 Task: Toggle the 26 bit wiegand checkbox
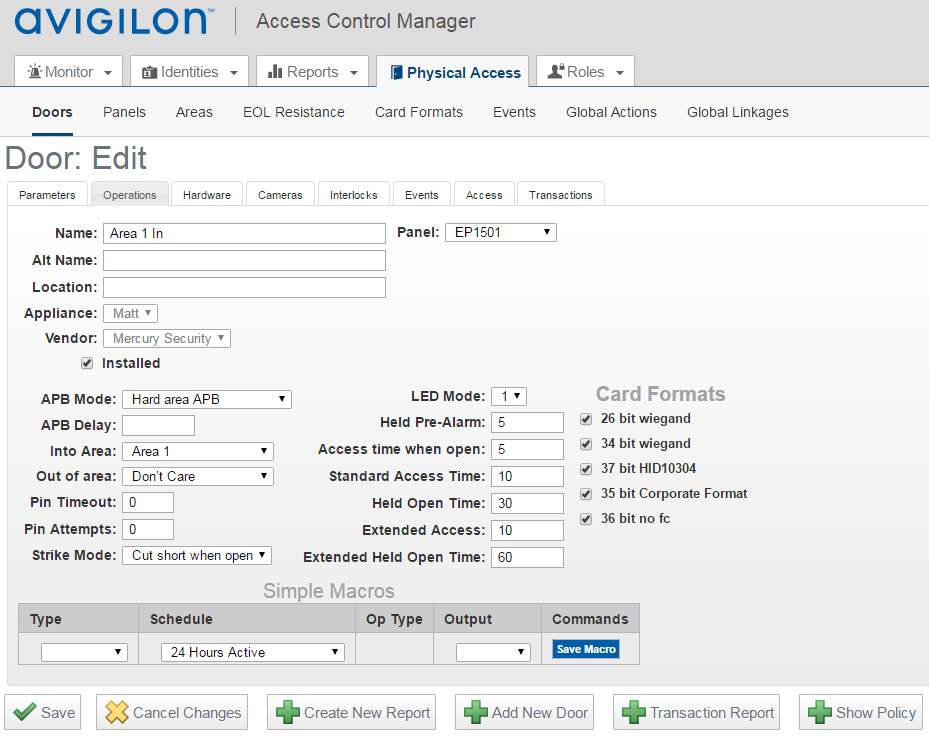(x=586, y=419)
